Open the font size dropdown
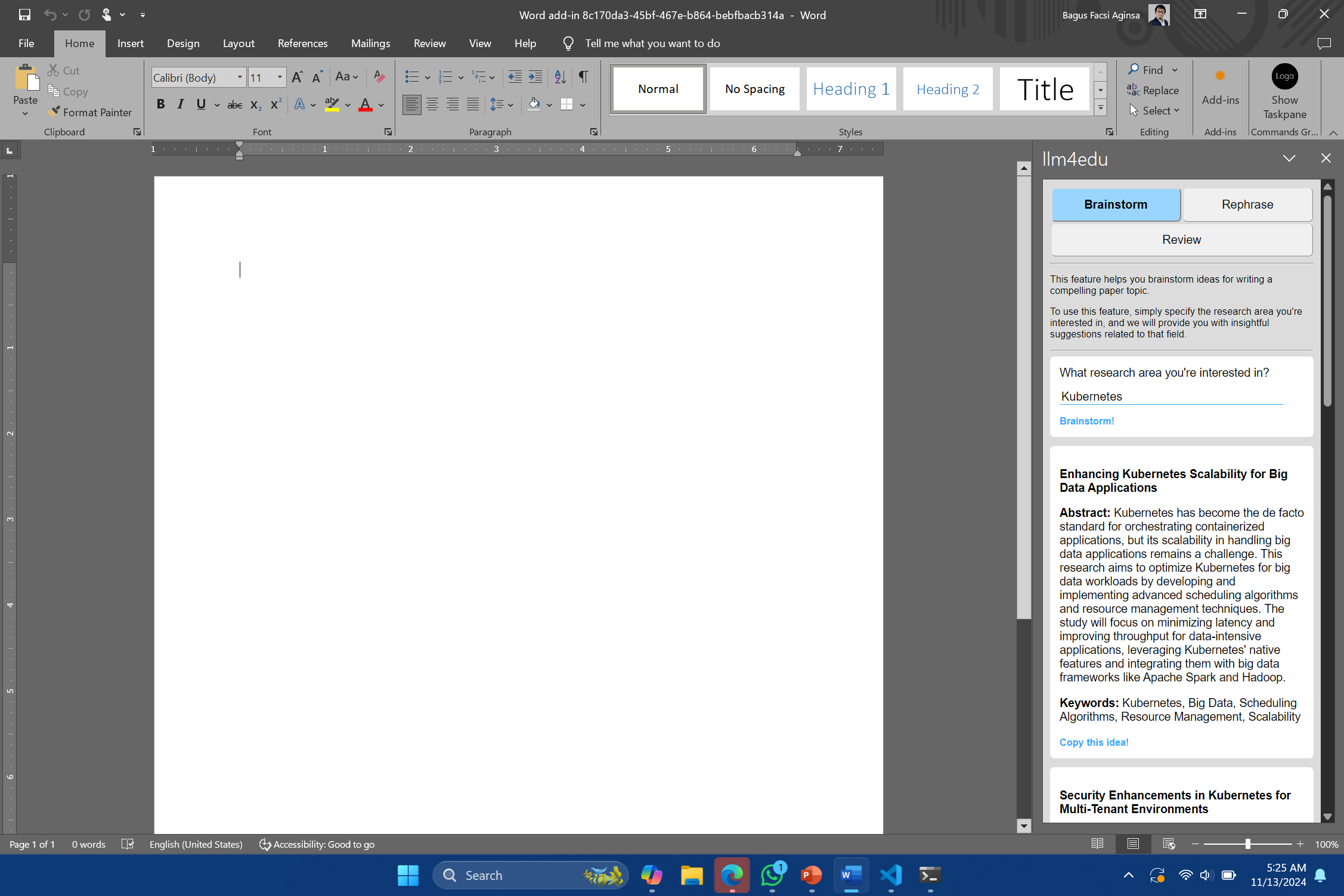Screen dimensions: 1344x896 coord(279,77)
